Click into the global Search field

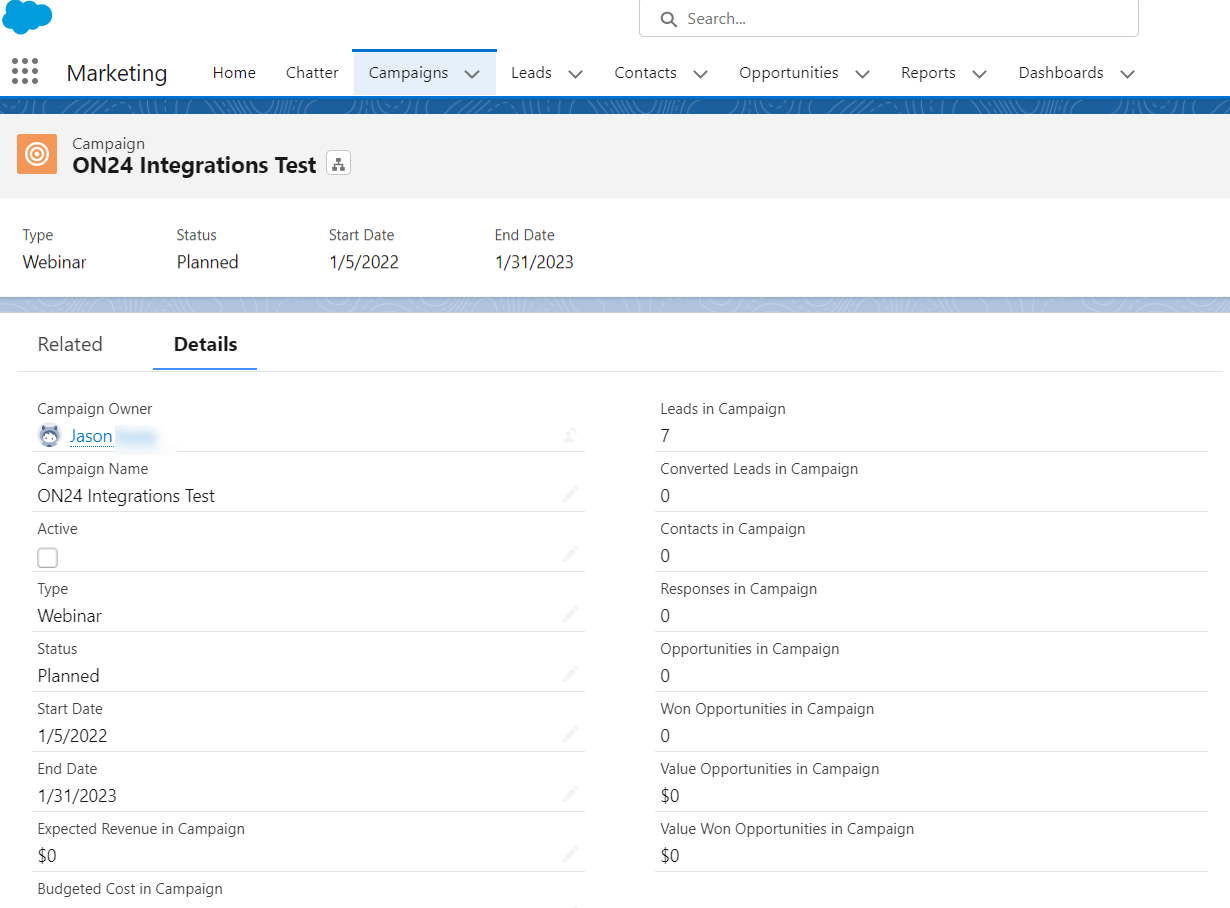(888, 19)
